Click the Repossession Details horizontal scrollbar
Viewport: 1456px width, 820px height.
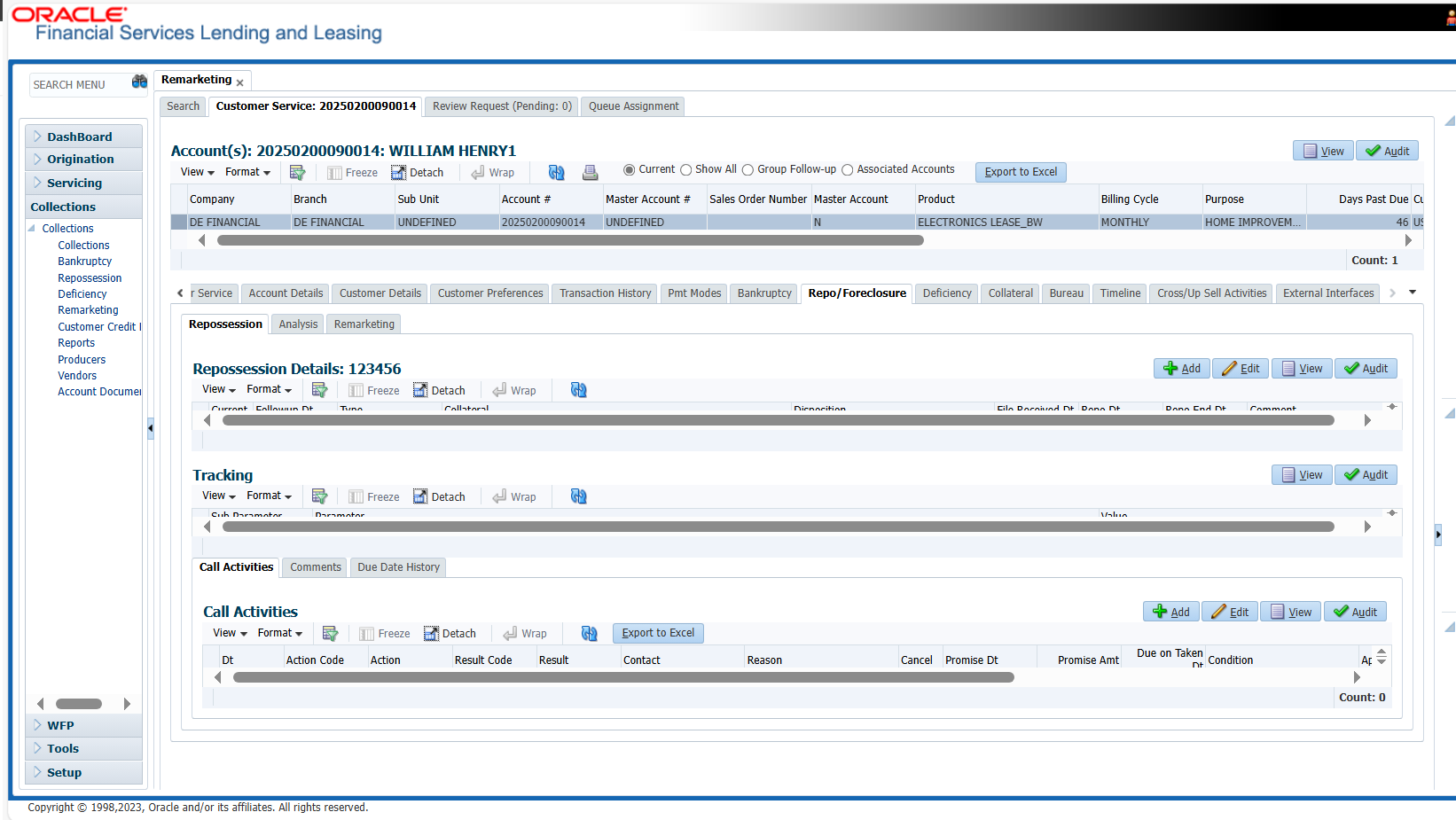click(778, 420)
